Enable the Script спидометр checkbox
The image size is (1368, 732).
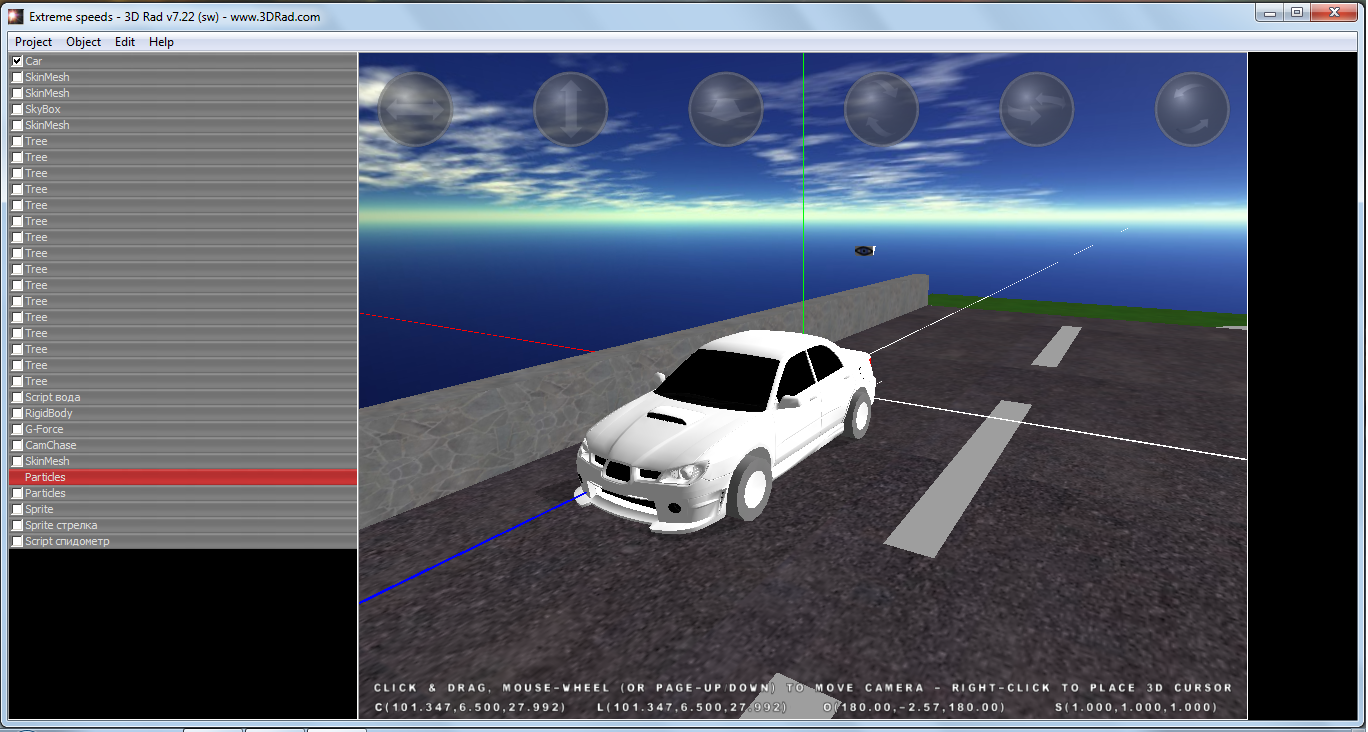coord(17,541)
